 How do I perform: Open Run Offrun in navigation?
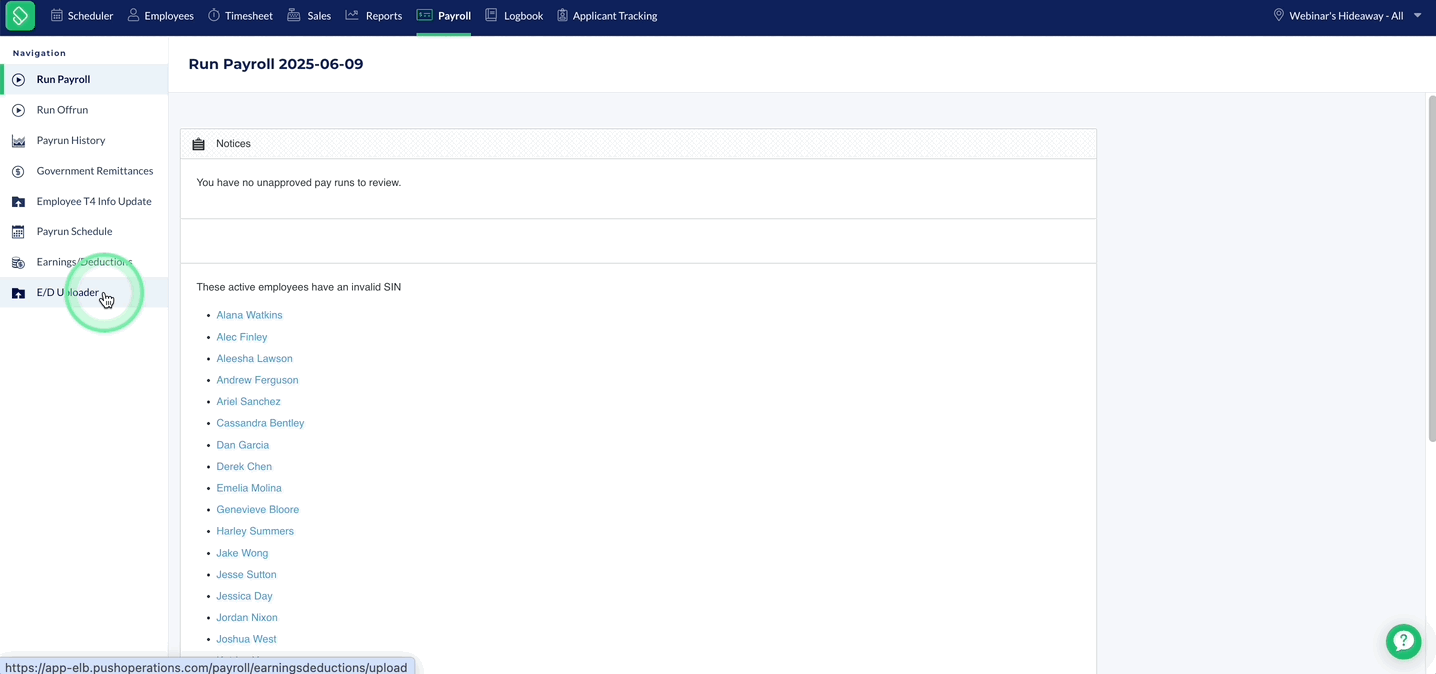pos(84,110)
